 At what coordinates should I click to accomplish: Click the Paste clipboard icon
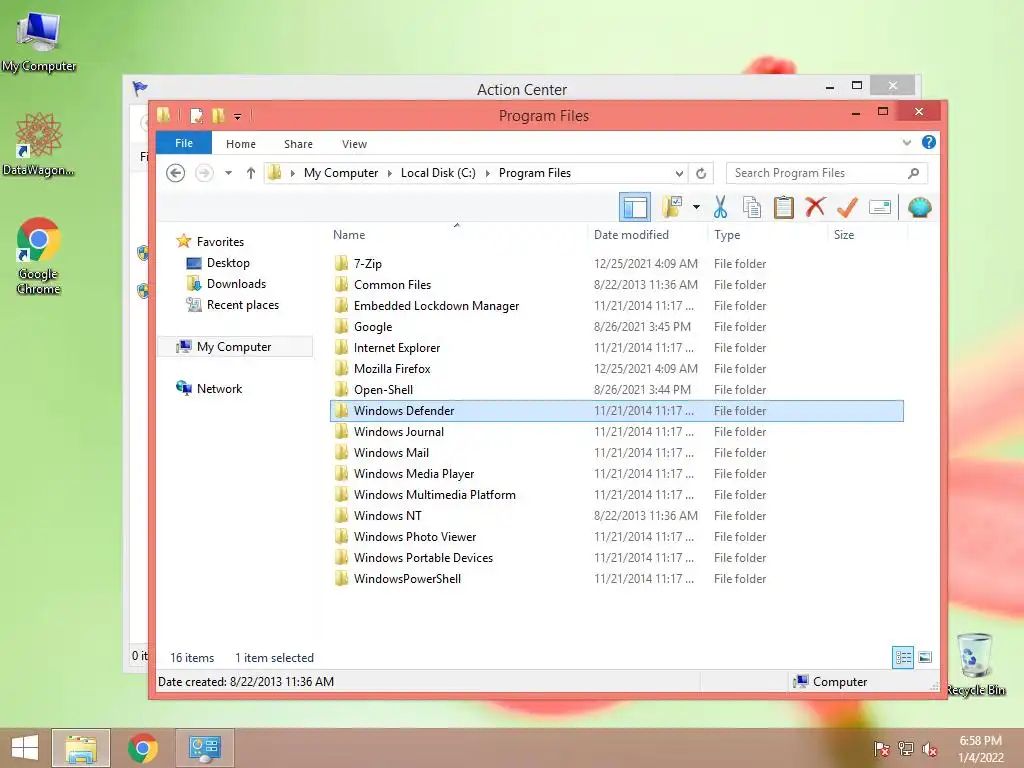click(x=783, y=208)
